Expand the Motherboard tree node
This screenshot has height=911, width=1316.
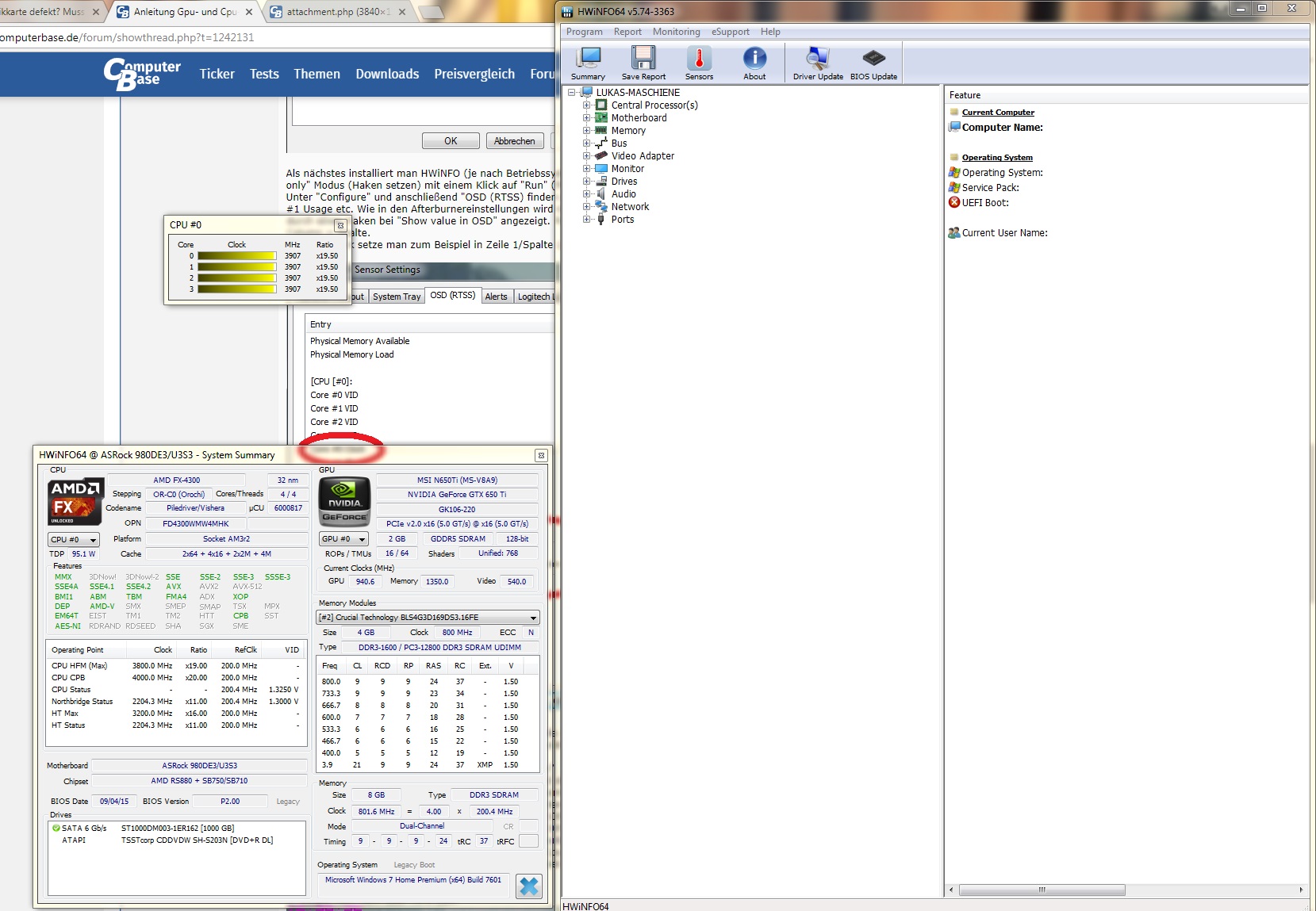coord(586,117)
